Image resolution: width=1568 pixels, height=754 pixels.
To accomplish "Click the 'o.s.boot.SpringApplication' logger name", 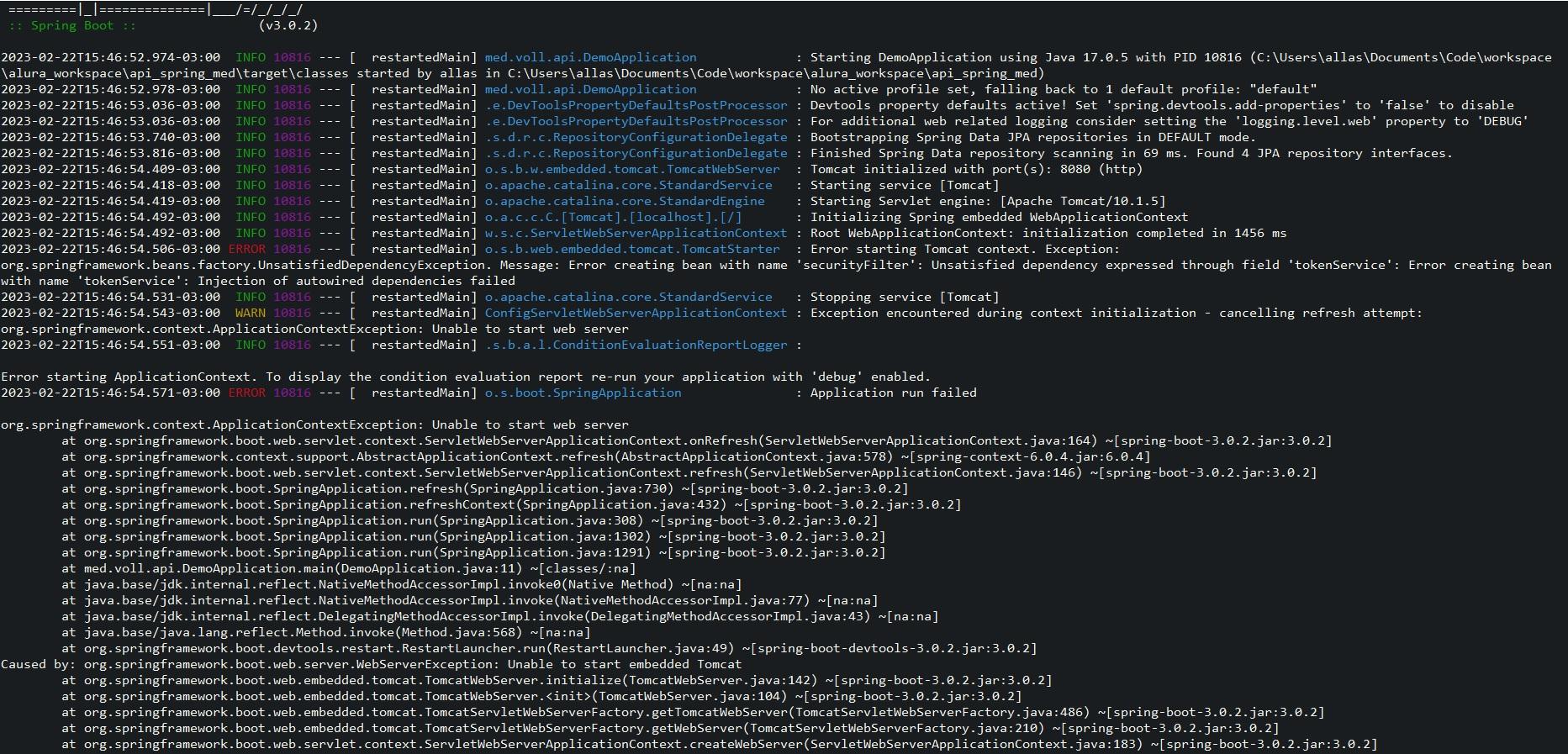I will [x=583, y=393].
